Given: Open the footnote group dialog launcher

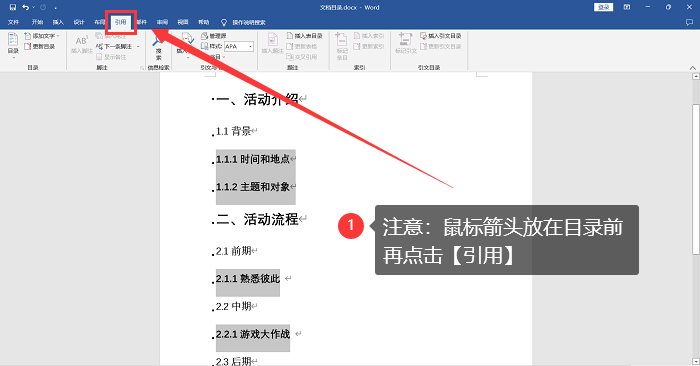Looking at the screenshot, I should [x=142, y=68].
